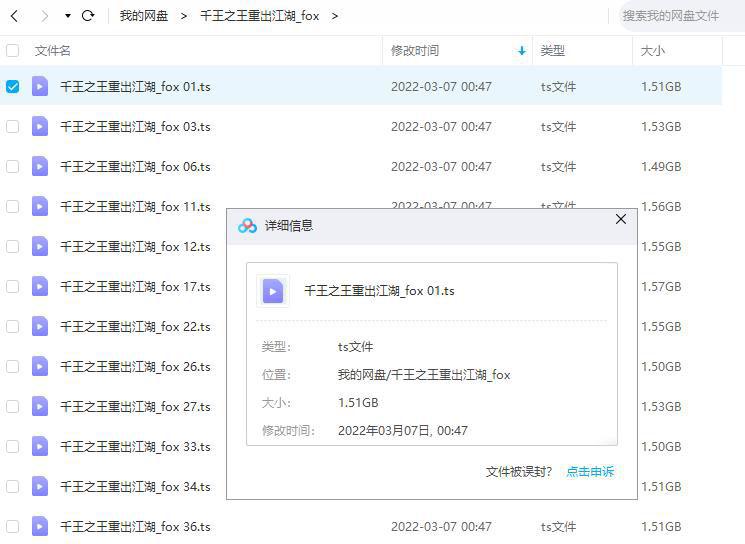
Task: Uncheck the fox 01.ts file checkbox
Action: click(12, 86)
